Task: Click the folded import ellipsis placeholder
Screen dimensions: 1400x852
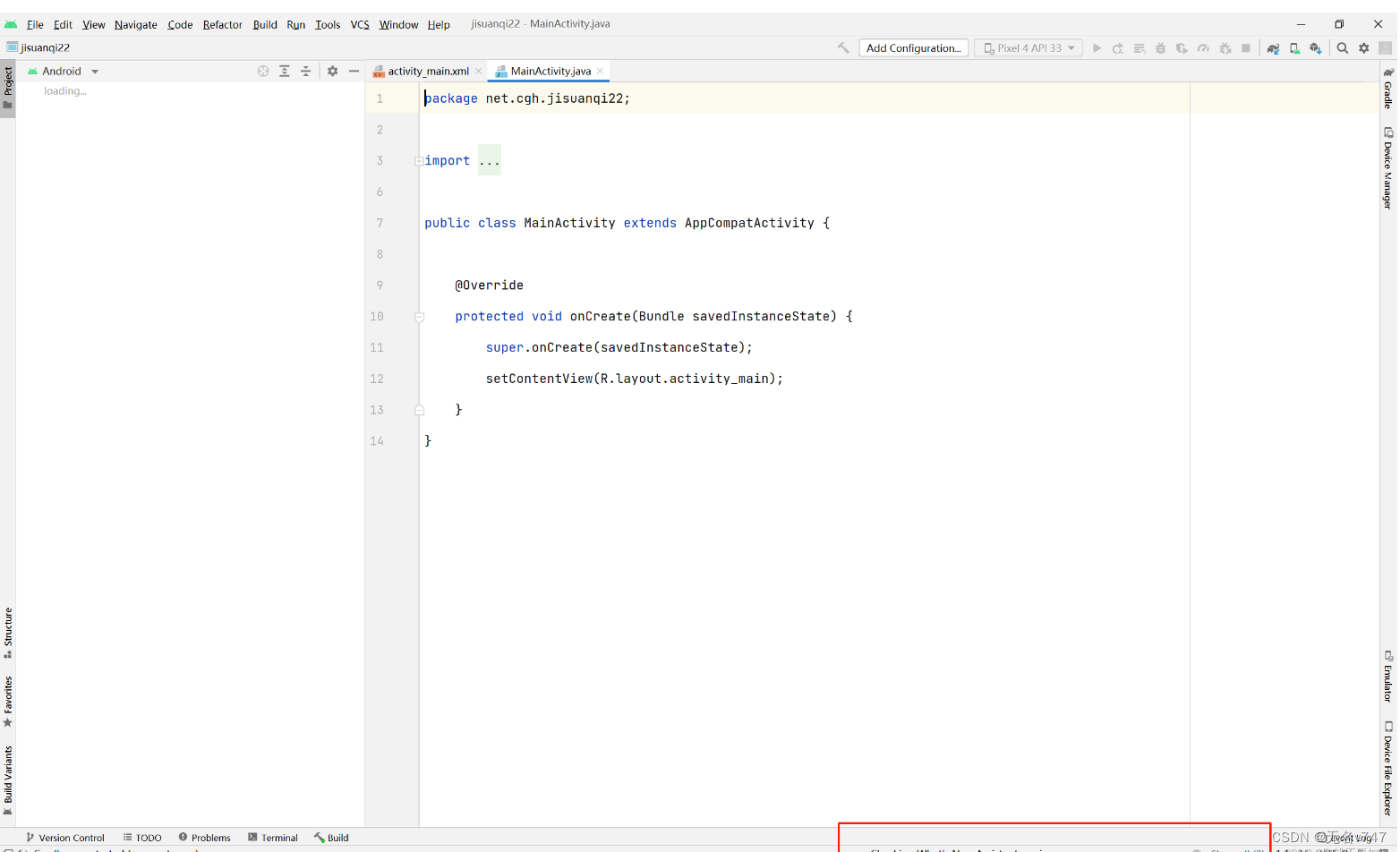Action: pos(490,160)
